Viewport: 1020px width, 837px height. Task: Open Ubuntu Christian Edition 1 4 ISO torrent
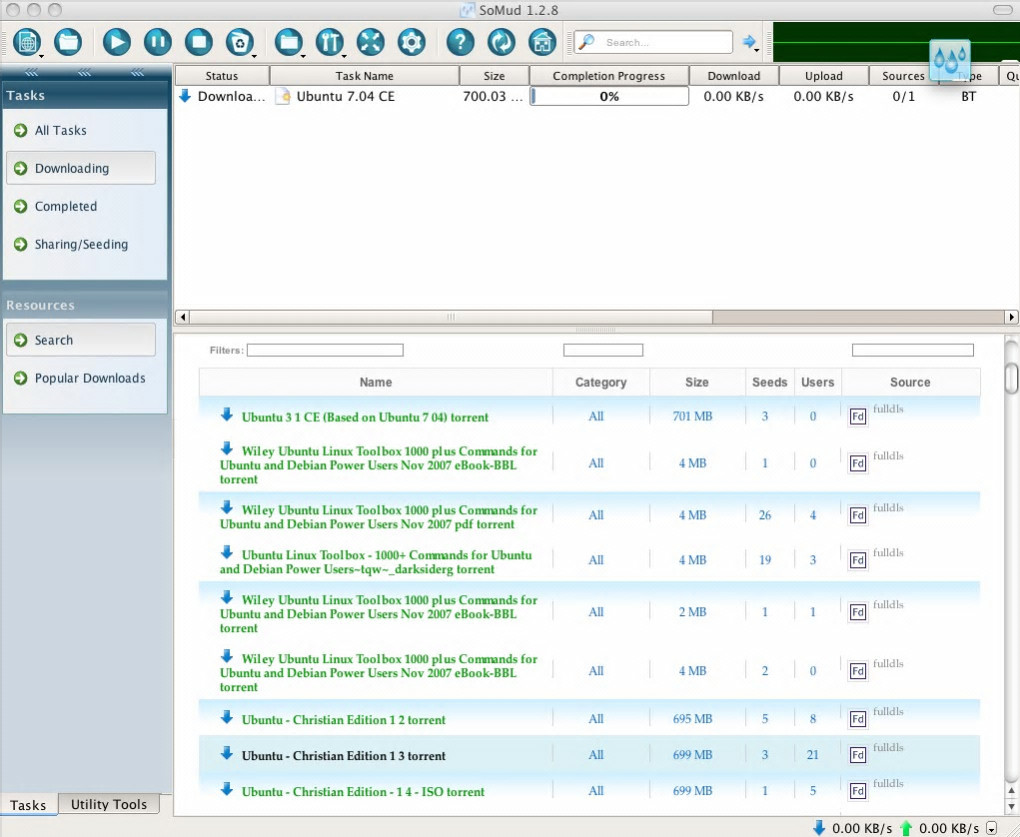(x=363, y=791)
